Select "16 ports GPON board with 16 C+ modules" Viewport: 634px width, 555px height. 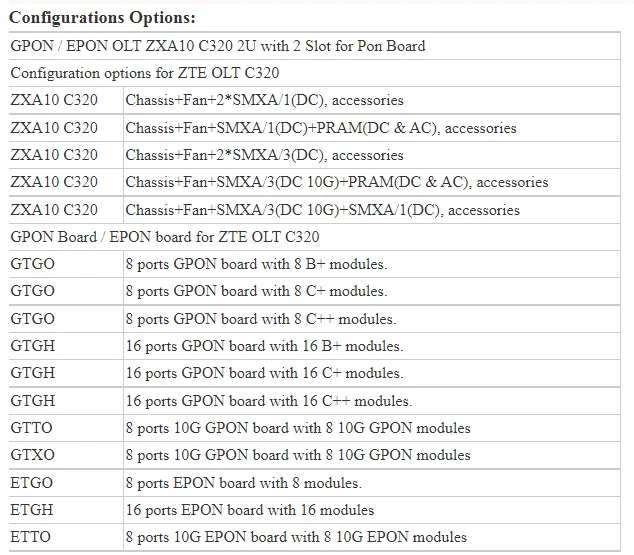[x=264, y=373]
